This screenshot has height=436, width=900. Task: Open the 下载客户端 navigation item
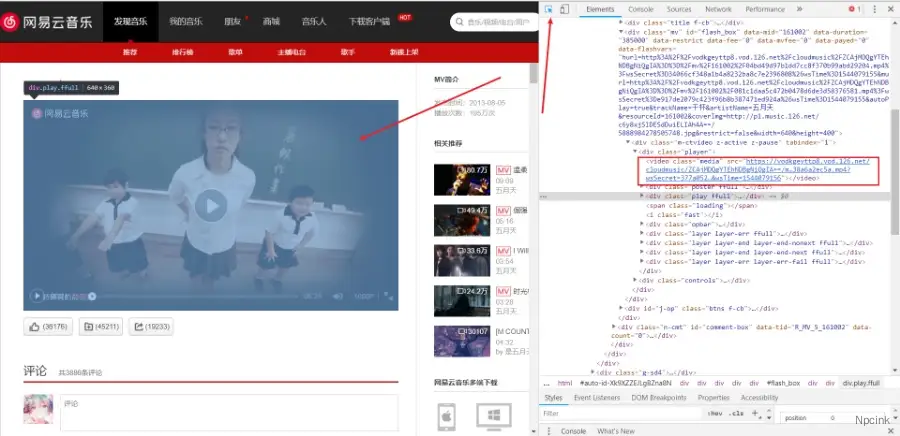point(369,22)
